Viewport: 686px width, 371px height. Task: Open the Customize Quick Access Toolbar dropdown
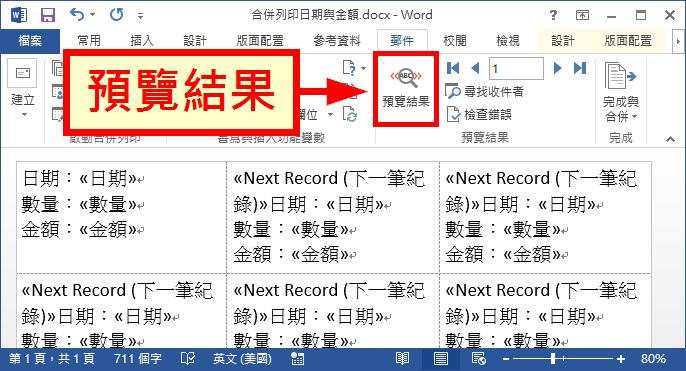tap(140, 16)
